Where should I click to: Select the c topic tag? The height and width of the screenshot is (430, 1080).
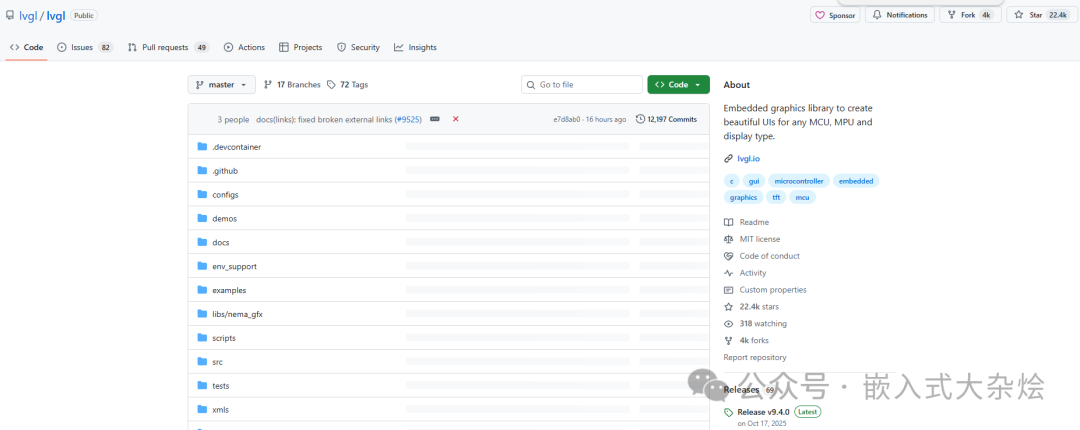[x=731, y=181]
